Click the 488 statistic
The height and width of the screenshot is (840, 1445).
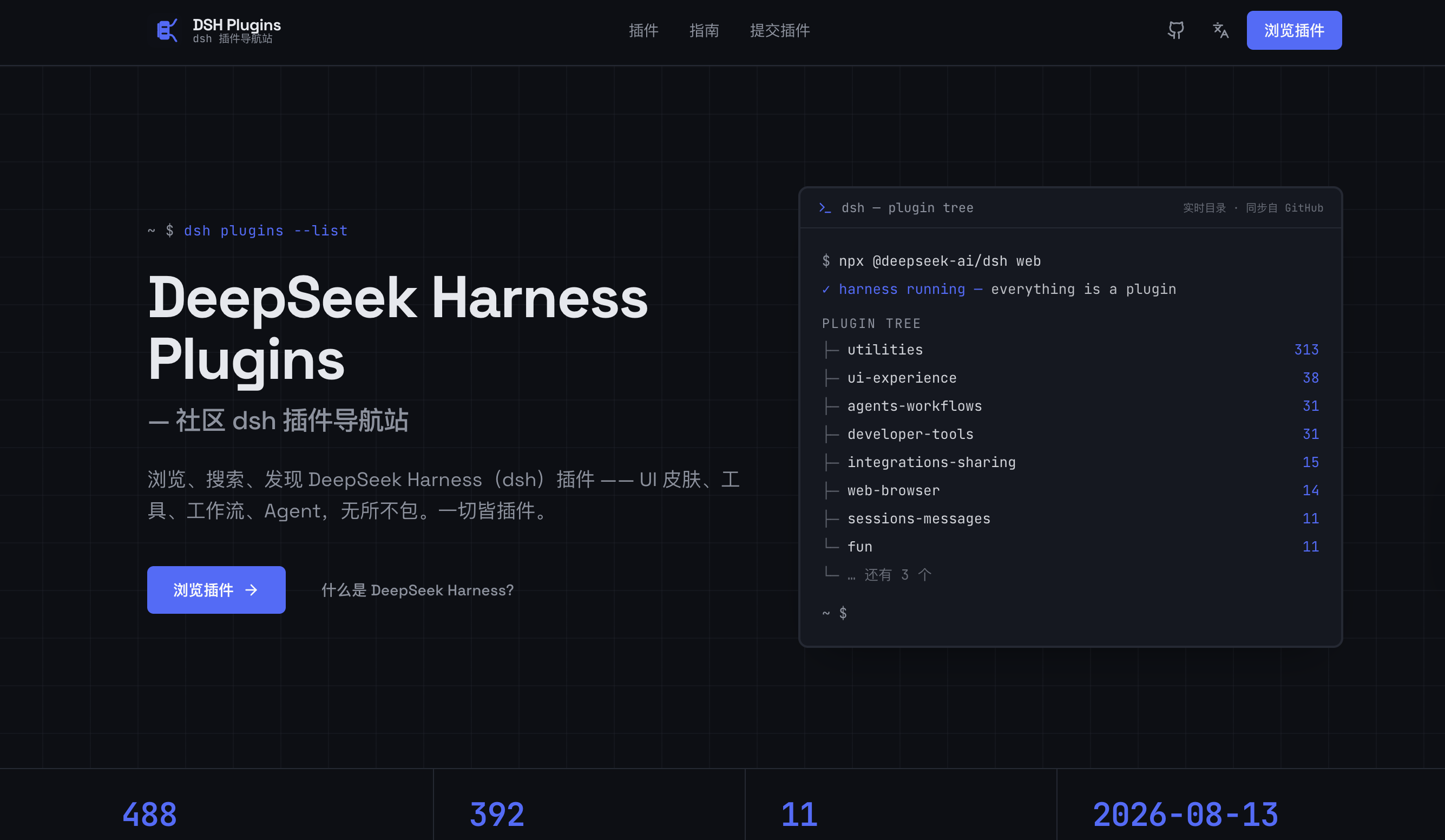[x=150, y=814]
